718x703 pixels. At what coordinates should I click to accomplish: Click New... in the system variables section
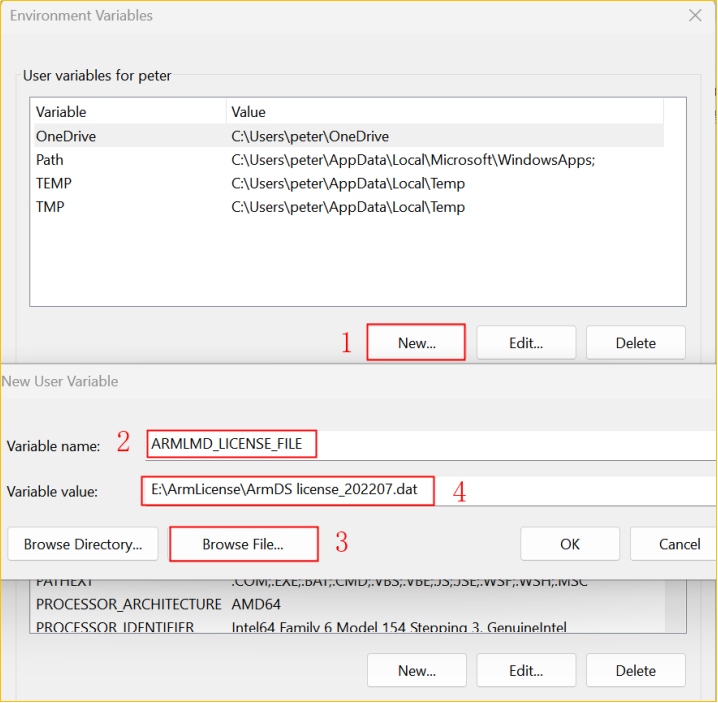pos(416,671)
